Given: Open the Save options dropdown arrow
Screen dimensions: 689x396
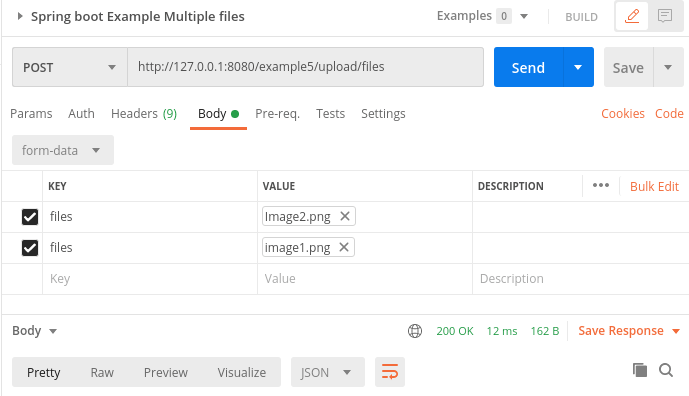Looking at the screenshot, I should pos(668,67).
